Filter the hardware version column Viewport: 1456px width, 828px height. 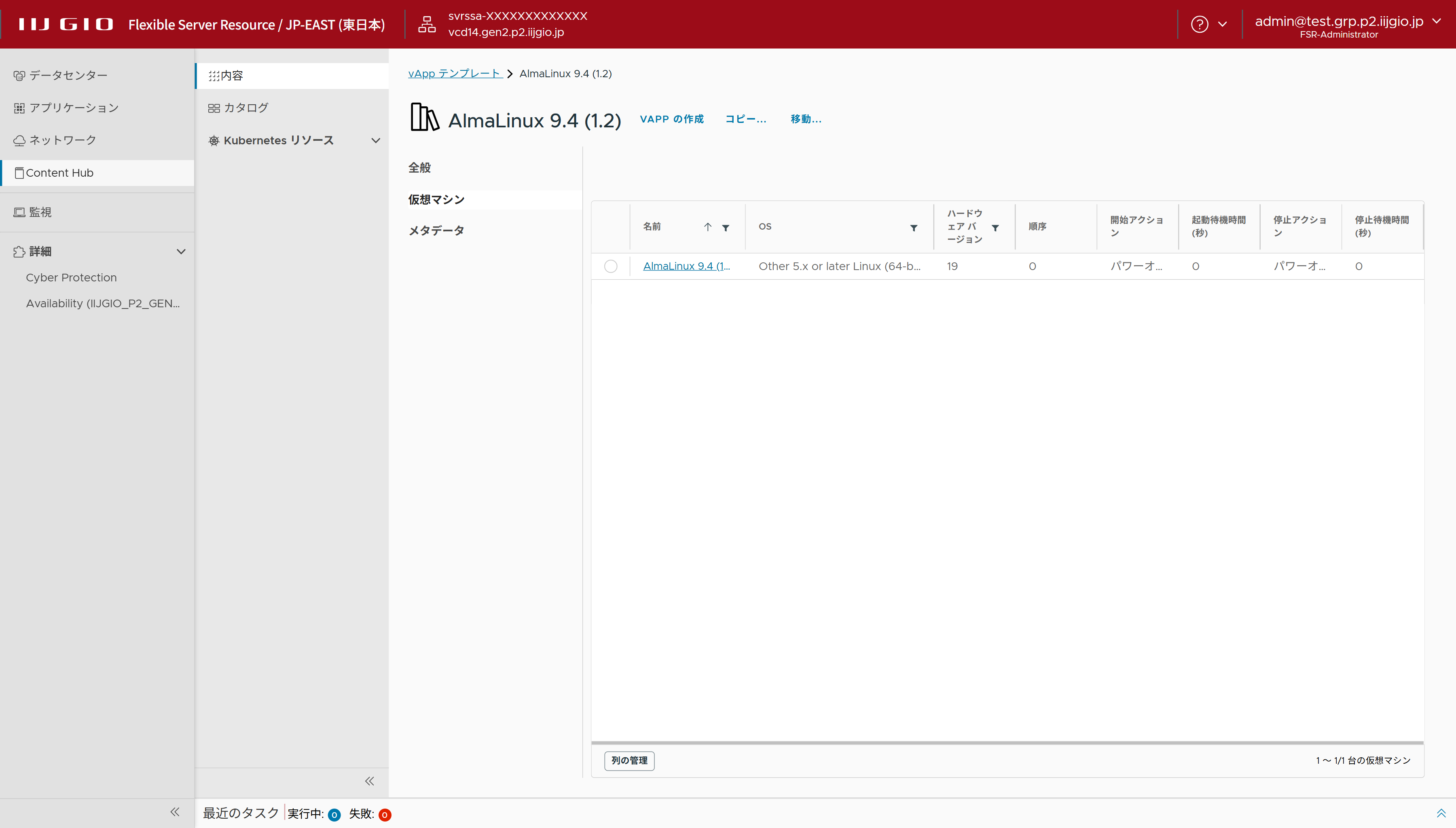click(x=995, y=228)
